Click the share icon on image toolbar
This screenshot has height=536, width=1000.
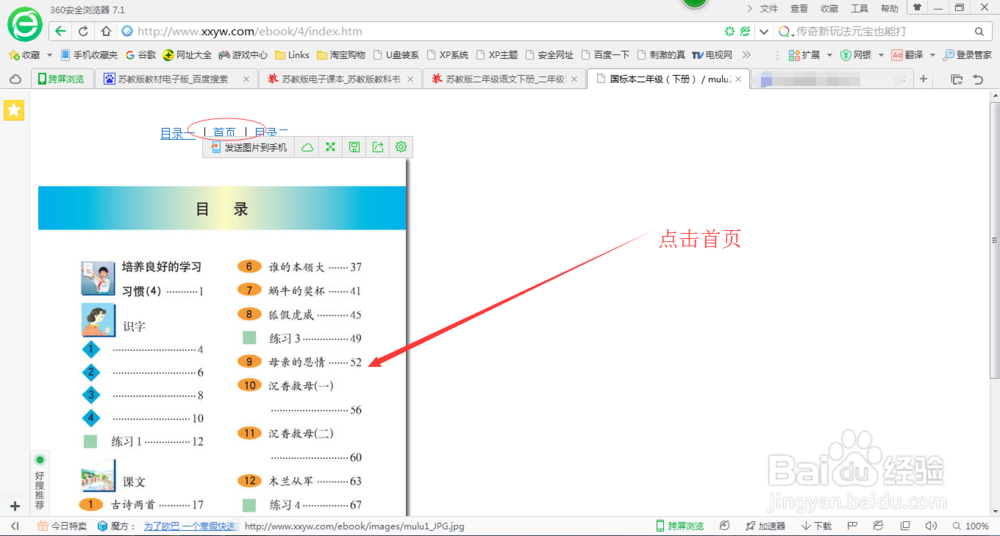click(x=378, y=147)
